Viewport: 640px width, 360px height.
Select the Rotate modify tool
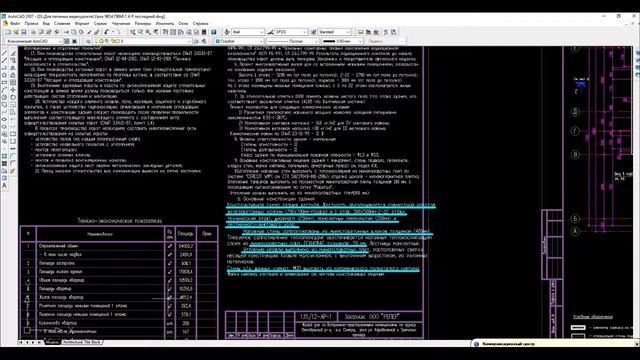pos(13,97)
